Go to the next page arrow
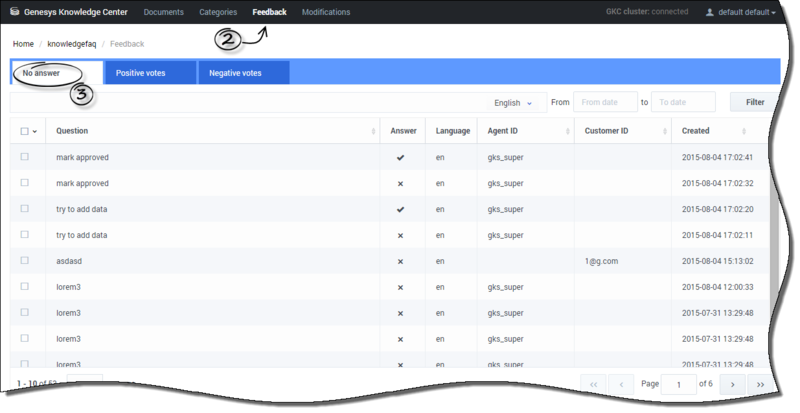The image size is (800, 413). pyautogui.click(x=733, y=384)
